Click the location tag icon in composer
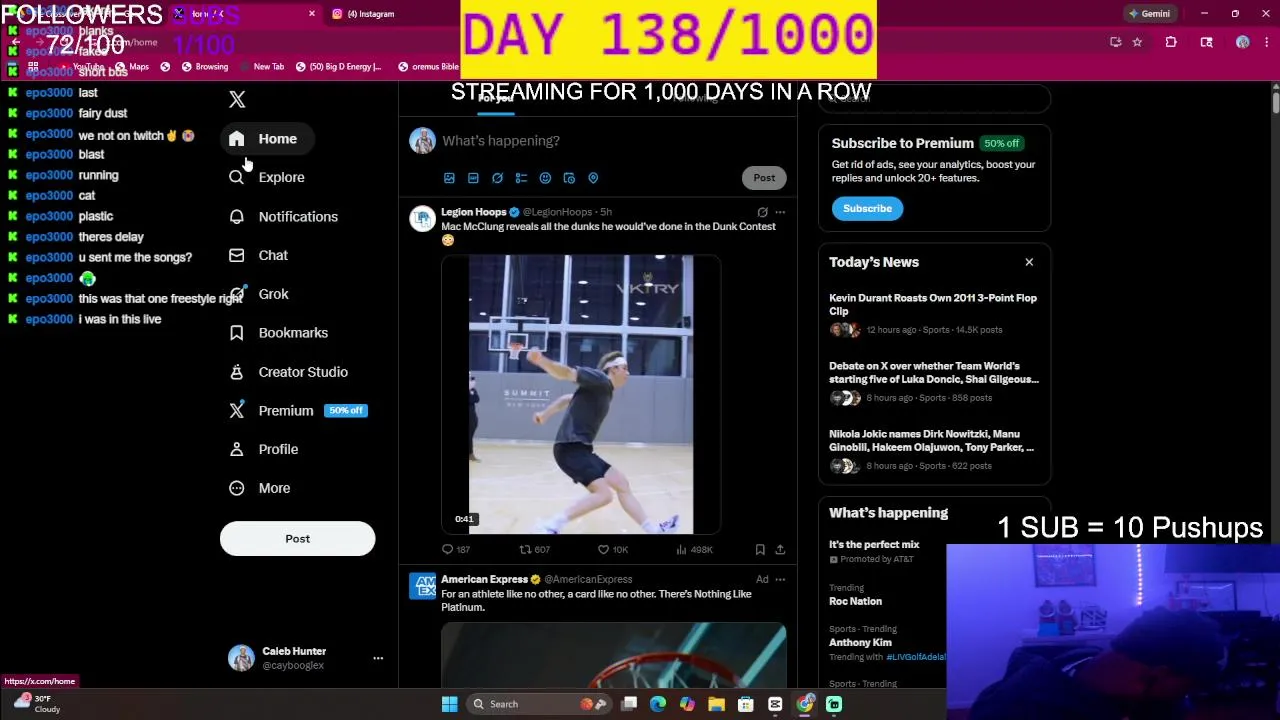Viewport: 1280px width, 720px height. point(593,178)
